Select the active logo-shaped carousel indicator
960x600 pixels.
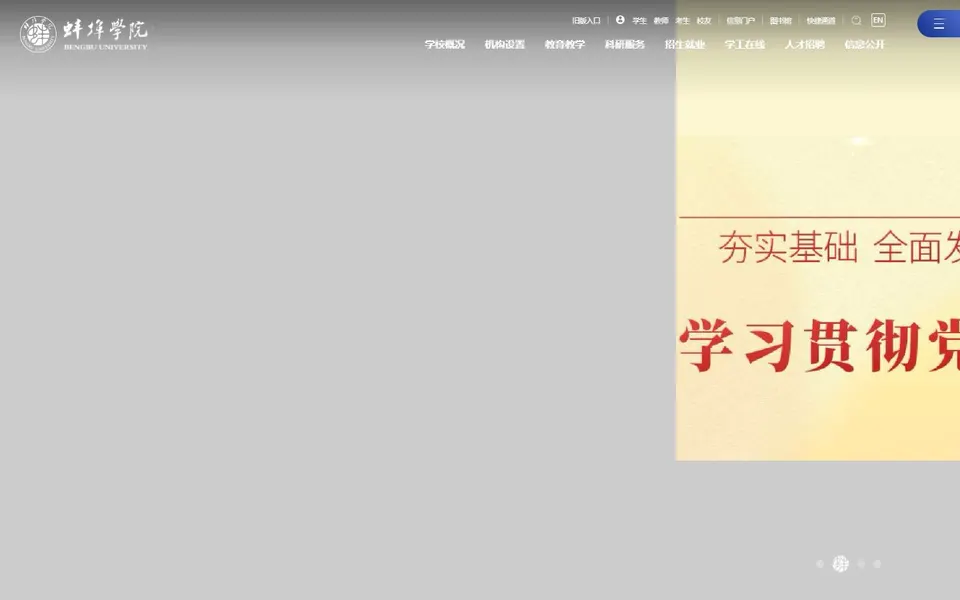(841, 564)
